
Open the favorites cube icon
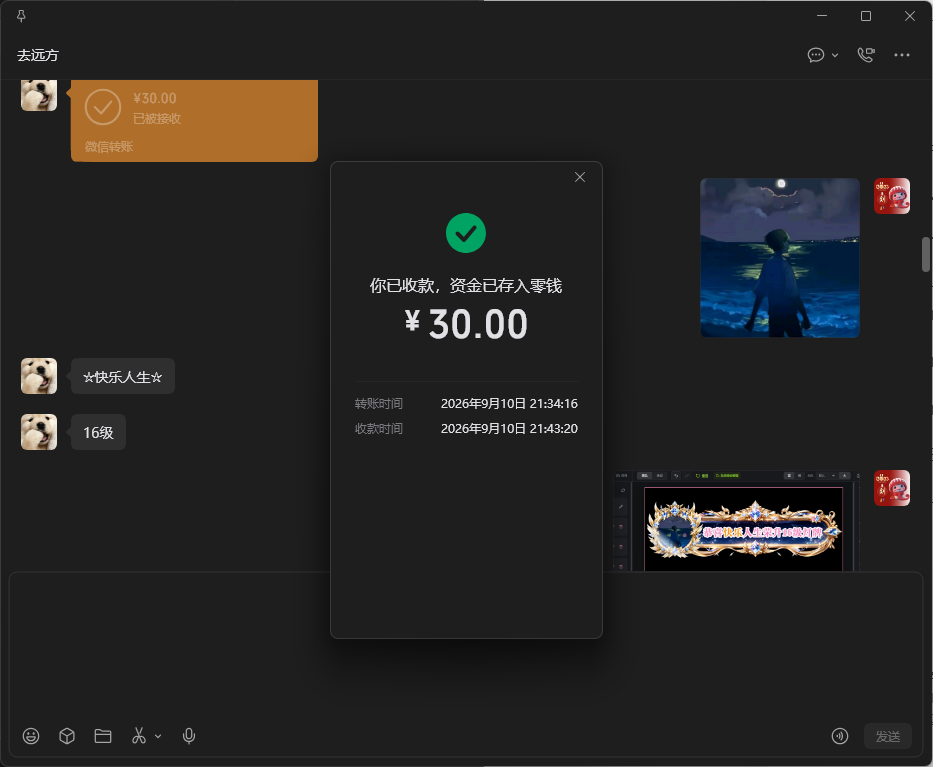67,736
